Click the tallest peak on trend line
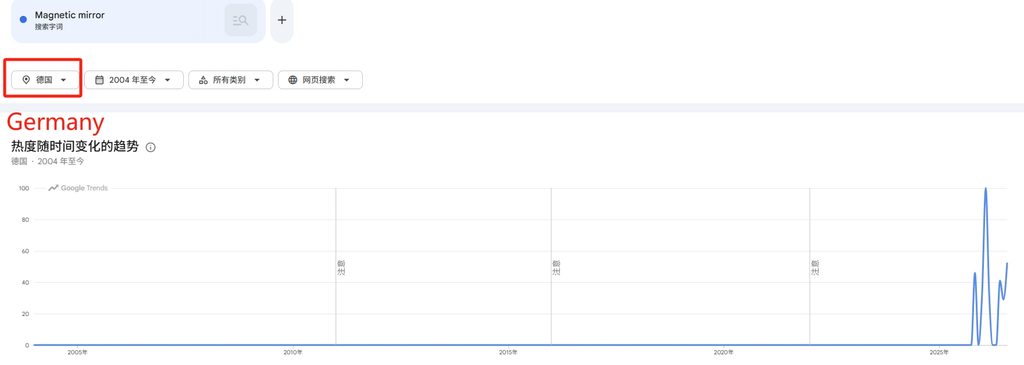 985,189
